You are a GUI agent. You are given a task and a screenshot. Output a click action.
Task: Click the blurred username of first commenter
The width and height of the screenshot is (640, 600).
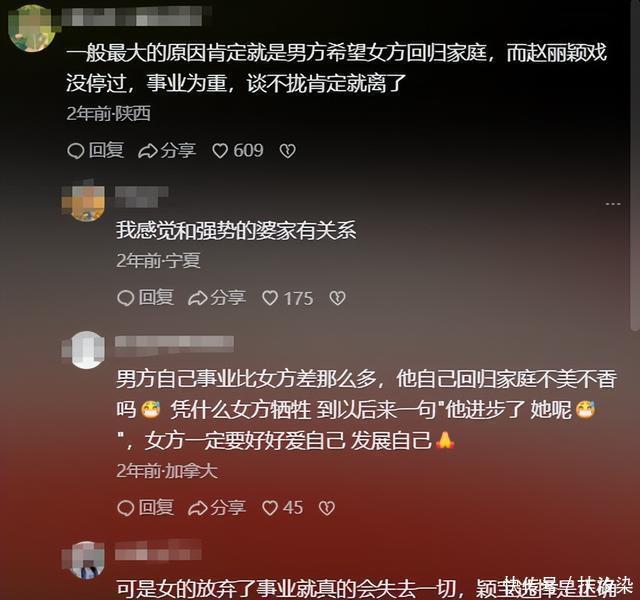pos(137,16)
